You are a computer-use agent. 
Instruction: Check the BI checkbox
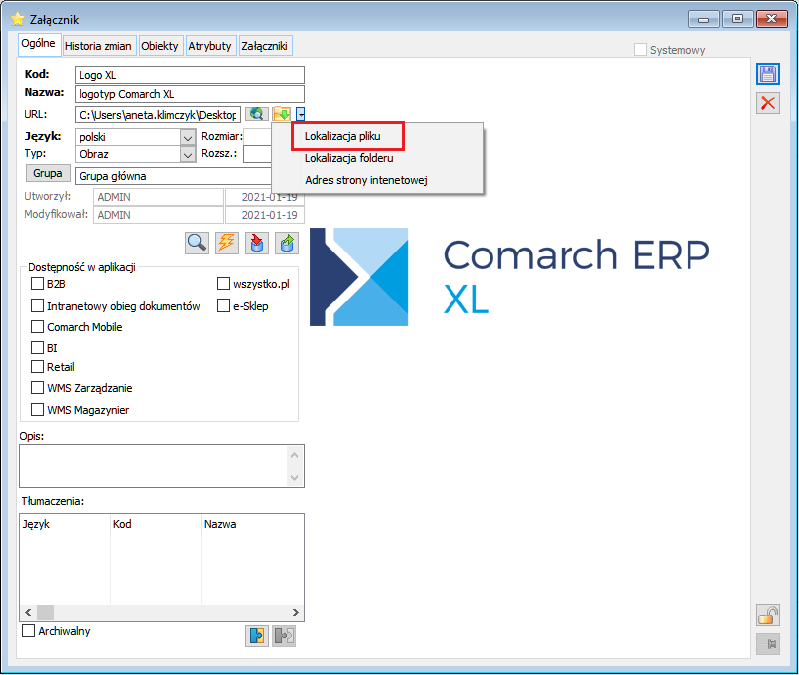point(37,347)
